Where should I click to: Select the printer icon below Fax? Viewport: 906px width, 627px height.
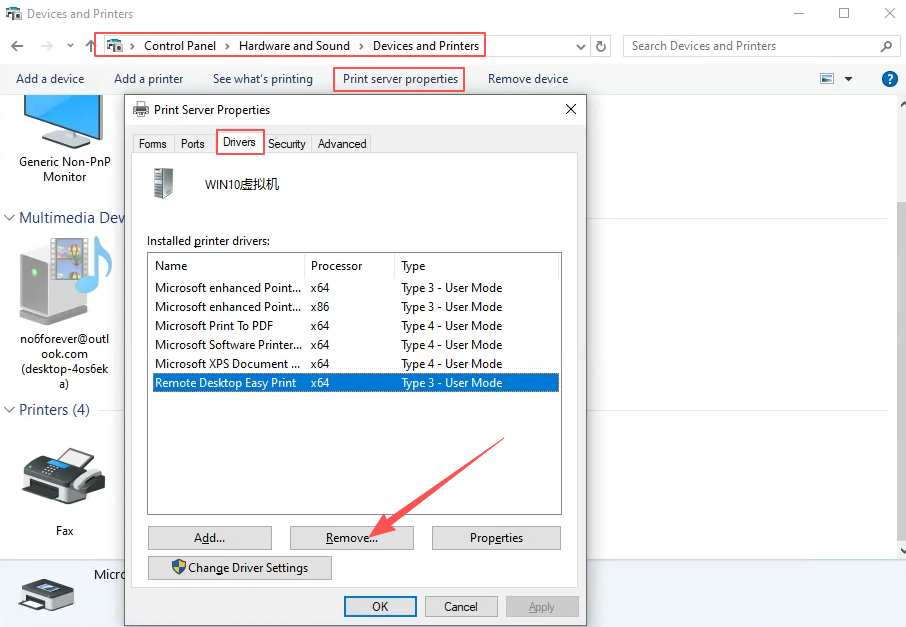tap(46, 594)
